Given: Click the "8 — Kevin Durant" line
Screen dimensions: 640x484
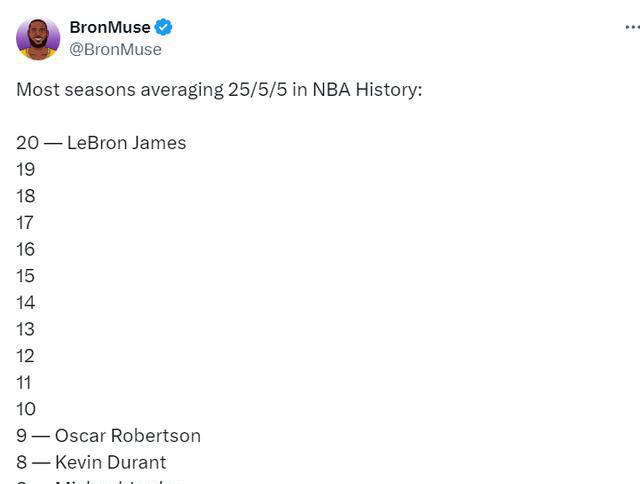Looking at the screenshot, I should [91, 462].
